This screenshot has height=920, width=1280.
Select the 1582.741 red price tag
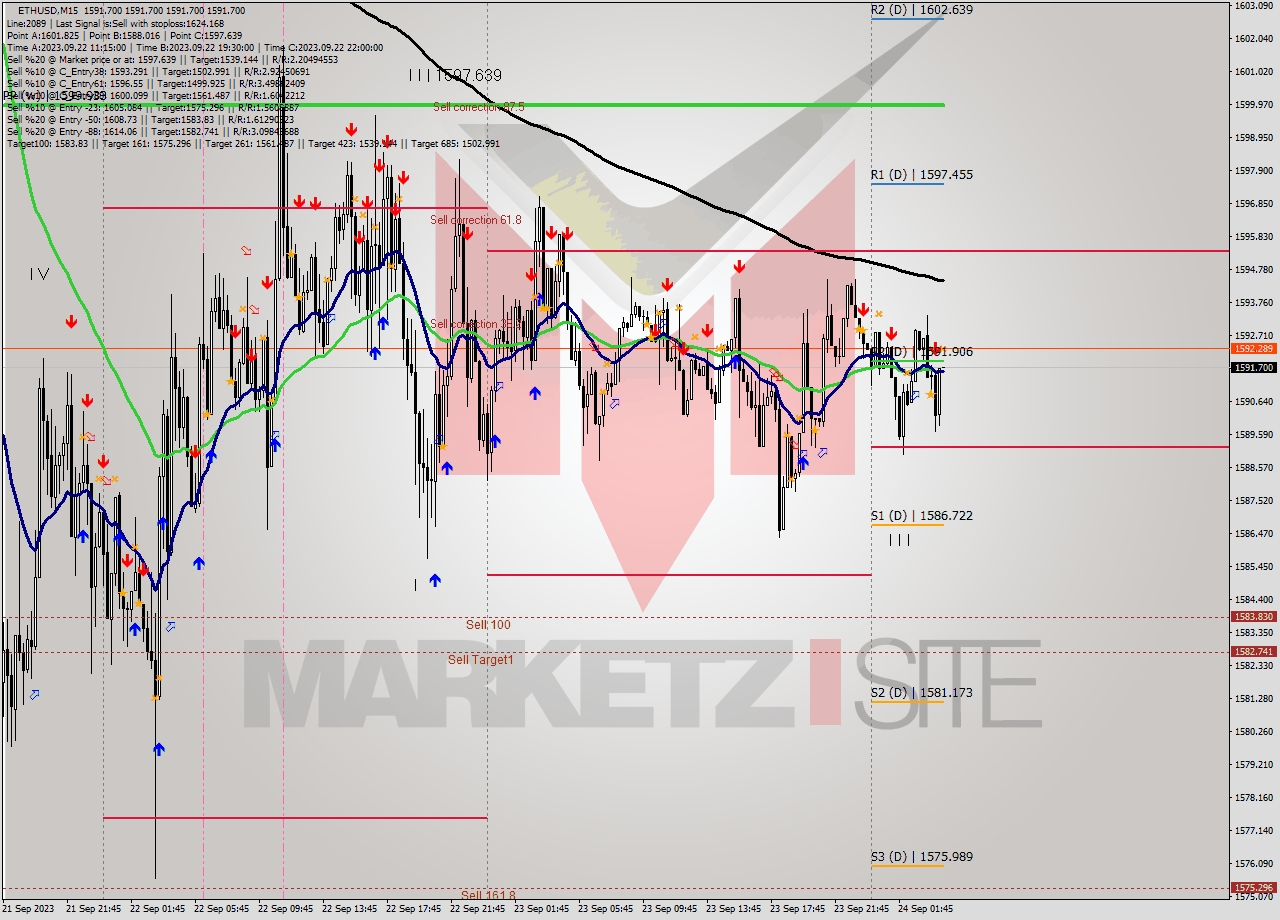1254,651
